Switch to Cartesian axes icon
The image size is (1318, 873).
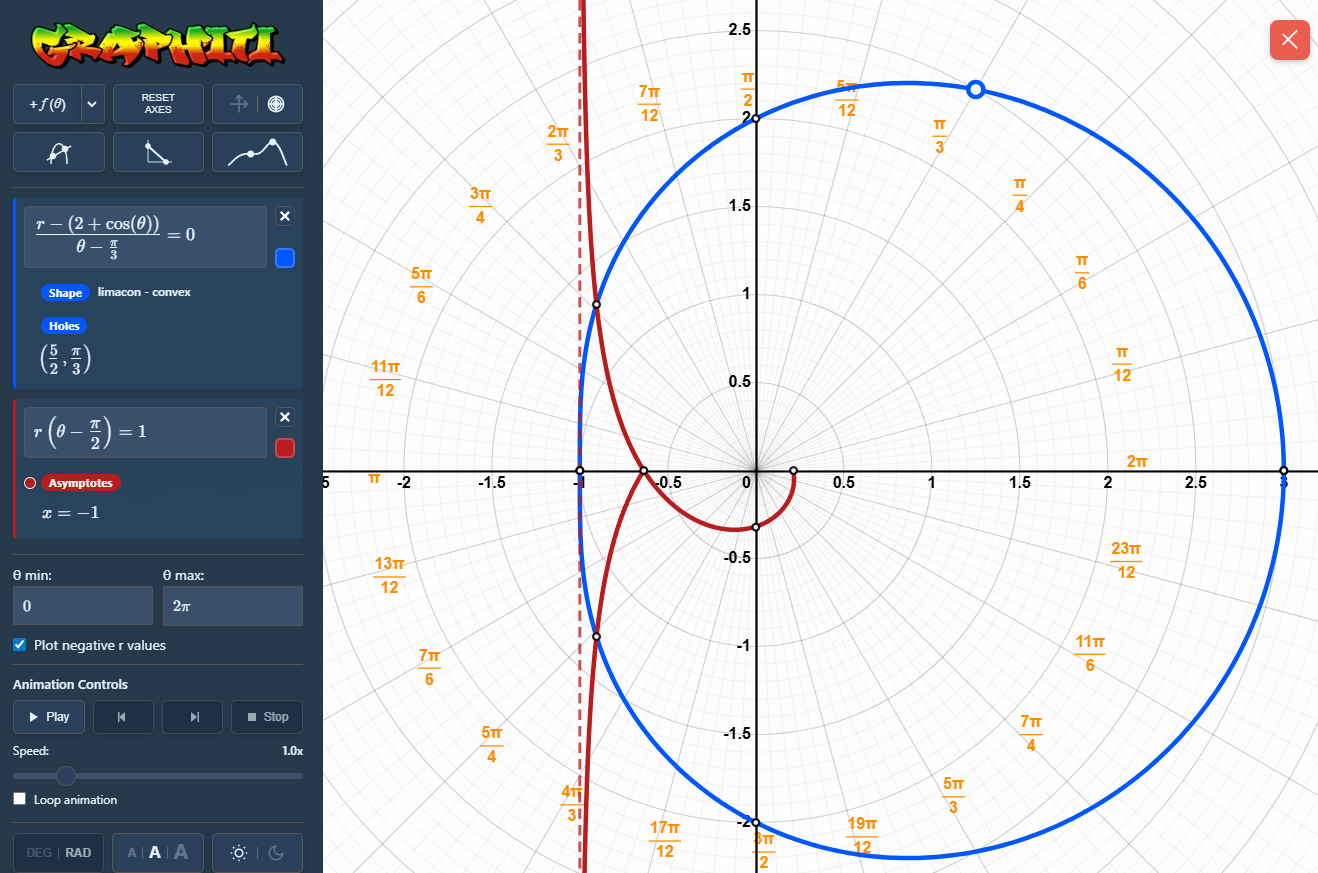coord(239,104)
